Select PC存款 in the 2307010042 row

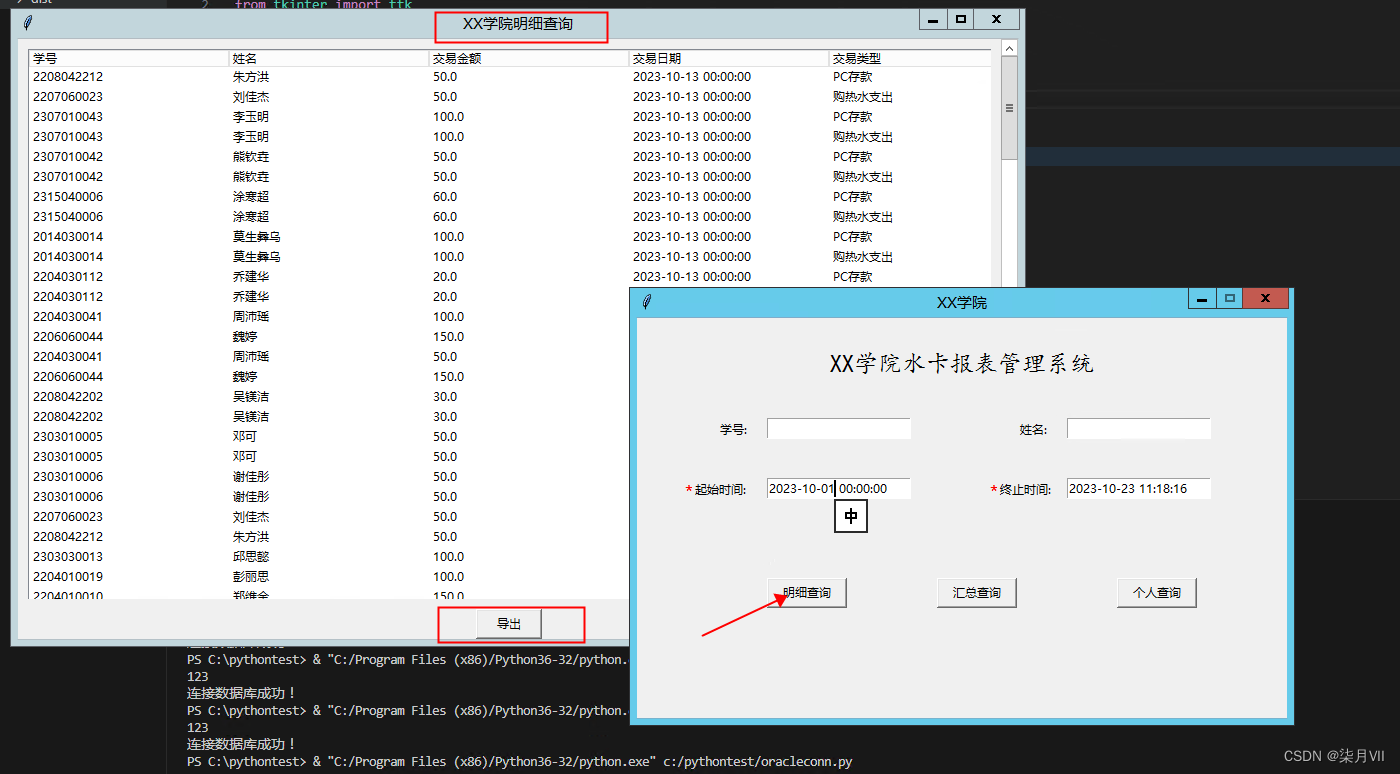(x=853, y=156)
